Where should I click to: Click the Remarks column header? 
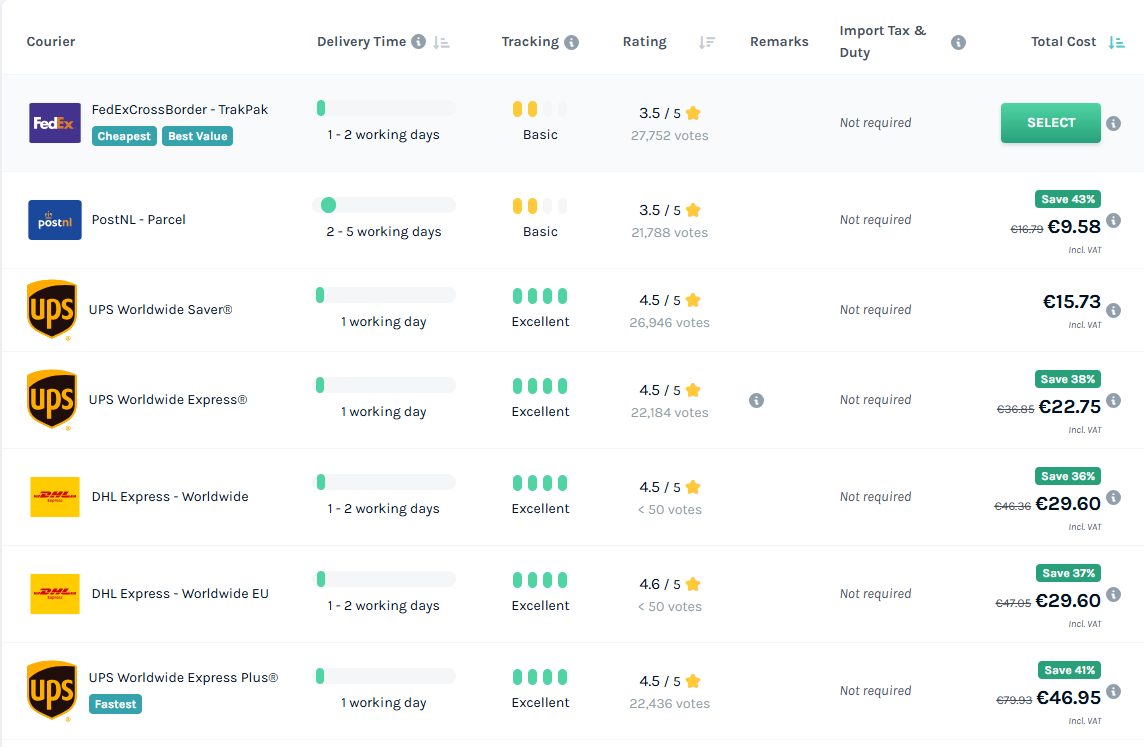tap(779, 42)
